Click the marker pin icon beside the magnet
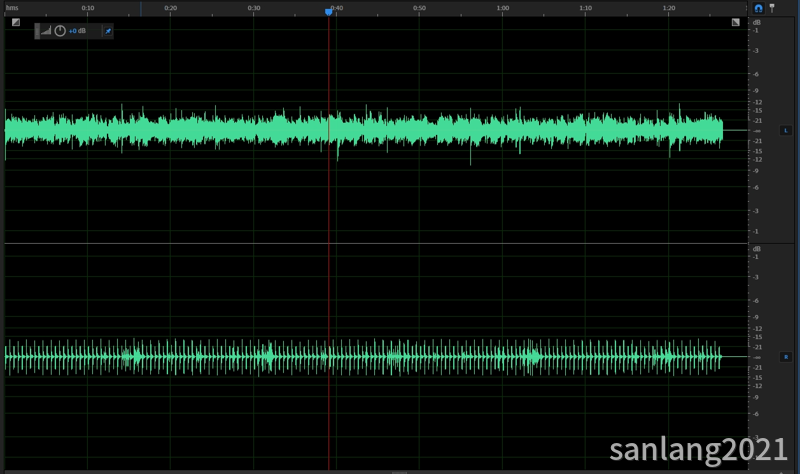The height and width of the screenshot is (474, 800). 772,8
